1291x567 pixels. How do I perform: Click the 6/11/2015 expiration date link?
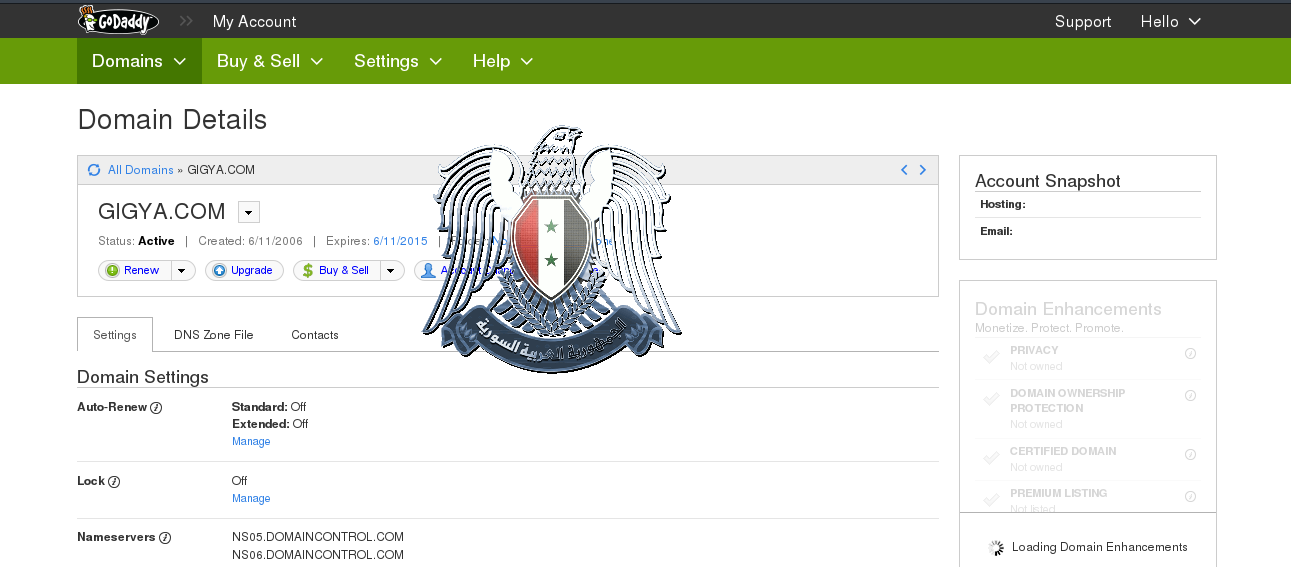(400, 241)
